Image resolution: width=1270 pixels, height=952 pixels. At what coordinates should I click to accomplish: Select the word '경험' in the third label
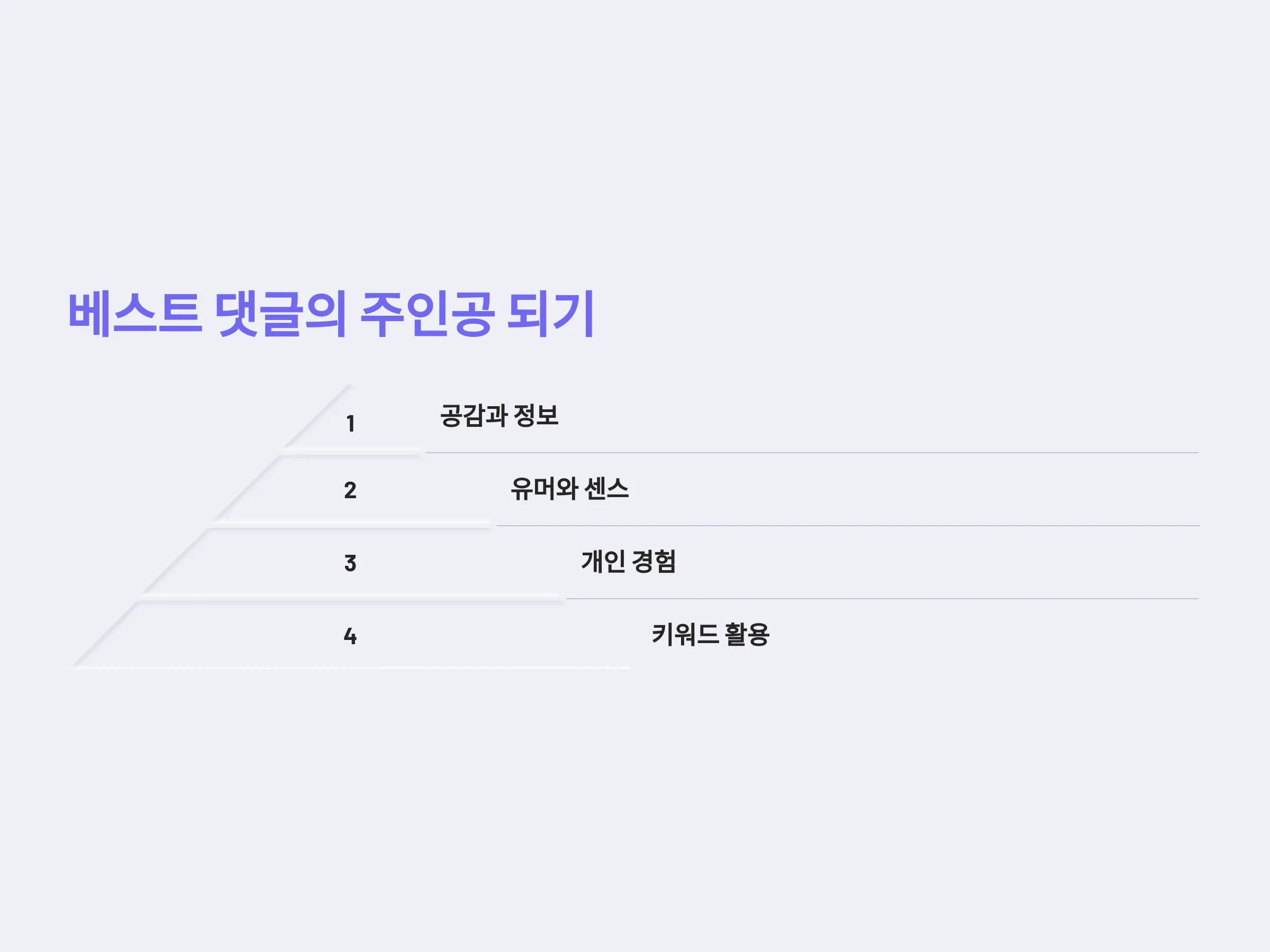click(x=654, y=561)
